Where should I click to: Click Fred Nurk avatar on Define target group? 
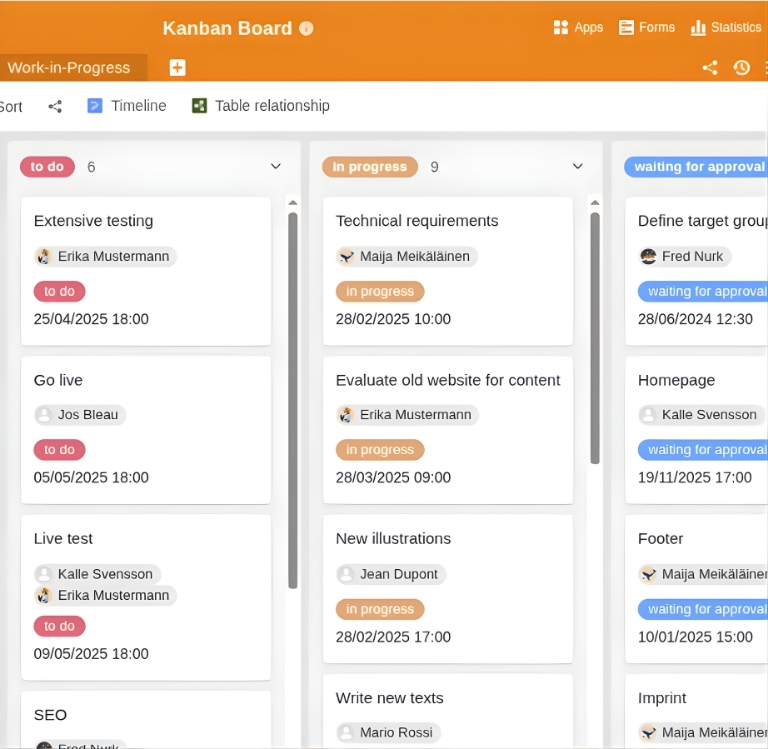pos(648,256)
